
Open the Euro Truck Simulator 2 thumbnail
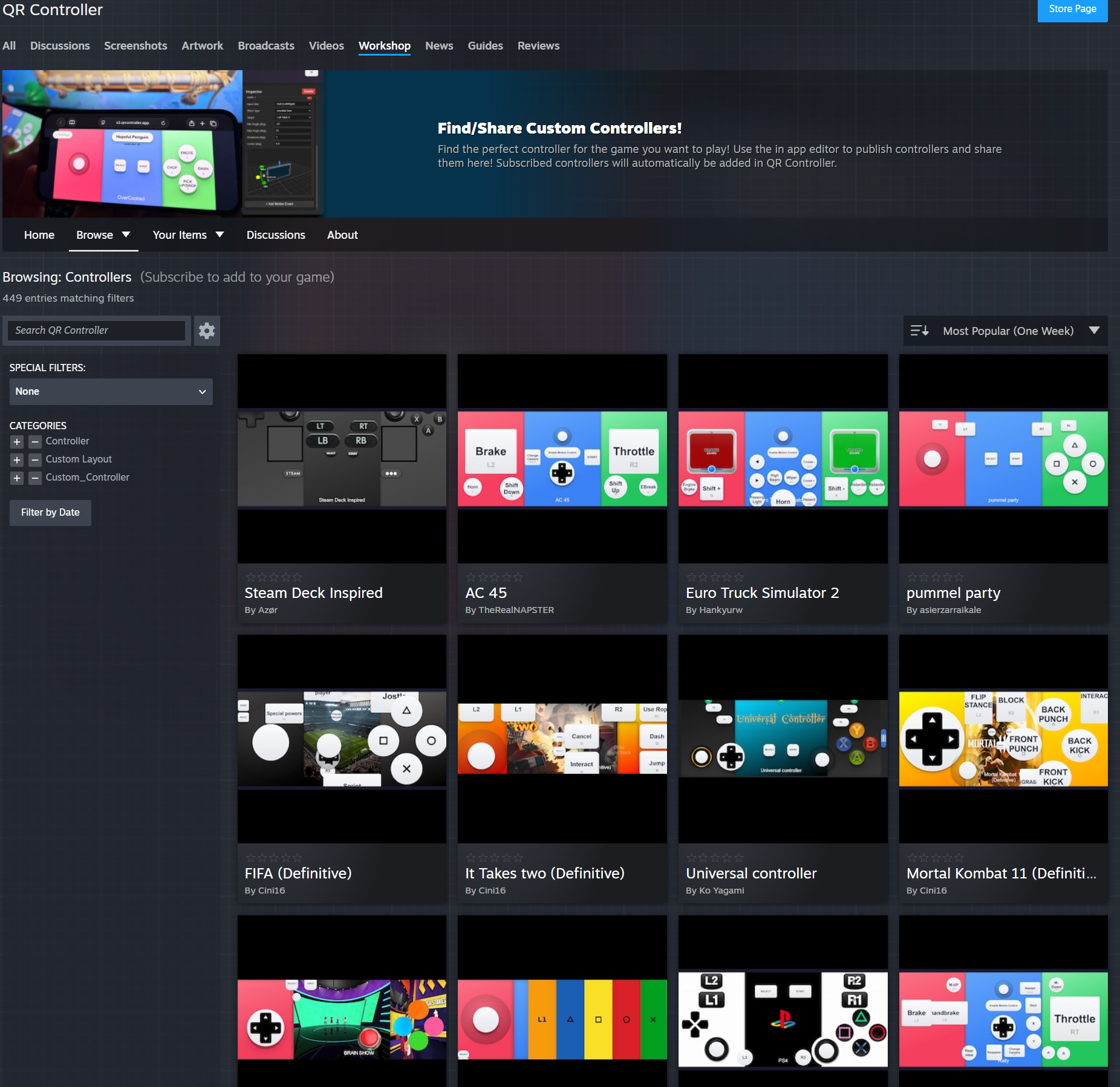click(783, 459)
